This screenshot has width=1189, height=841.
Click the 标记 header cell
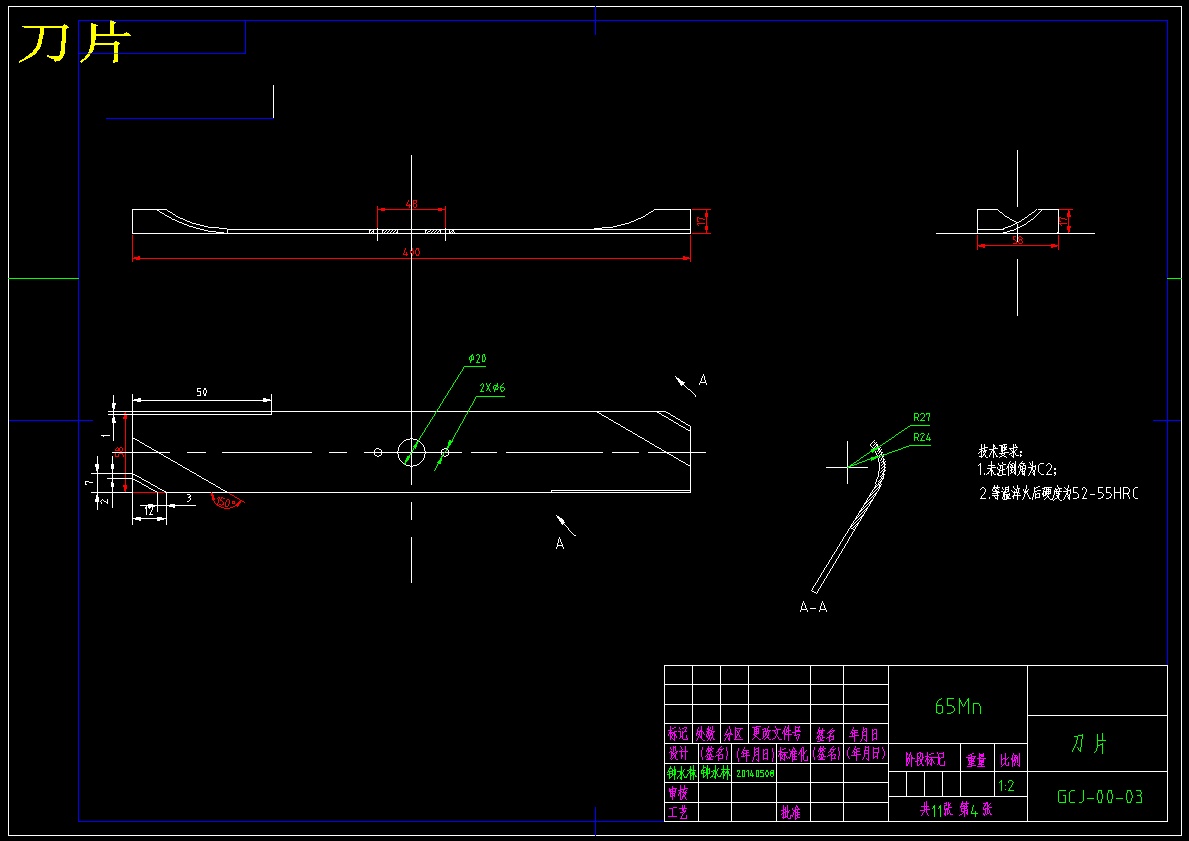pos(678,734)
